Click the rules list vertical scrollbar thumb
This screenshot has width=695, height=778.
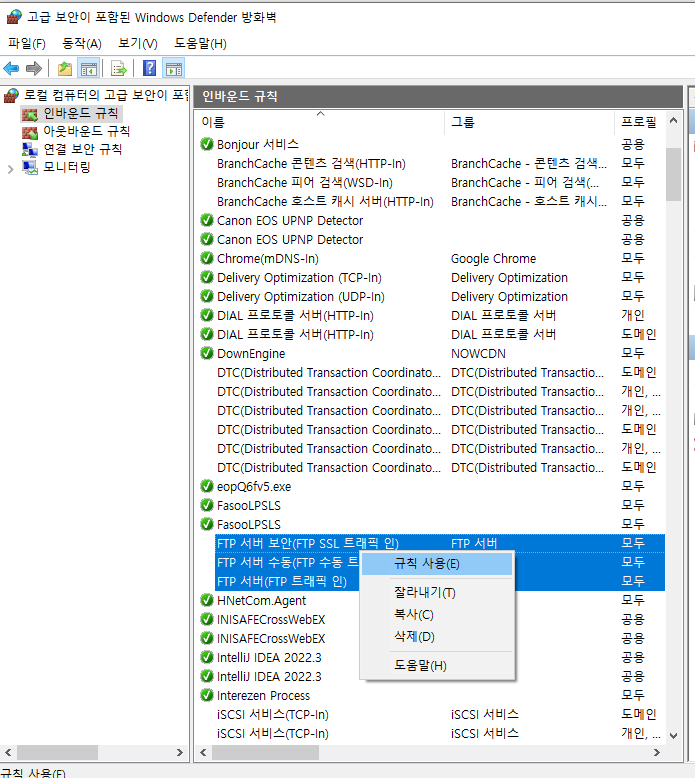(673, 174)
